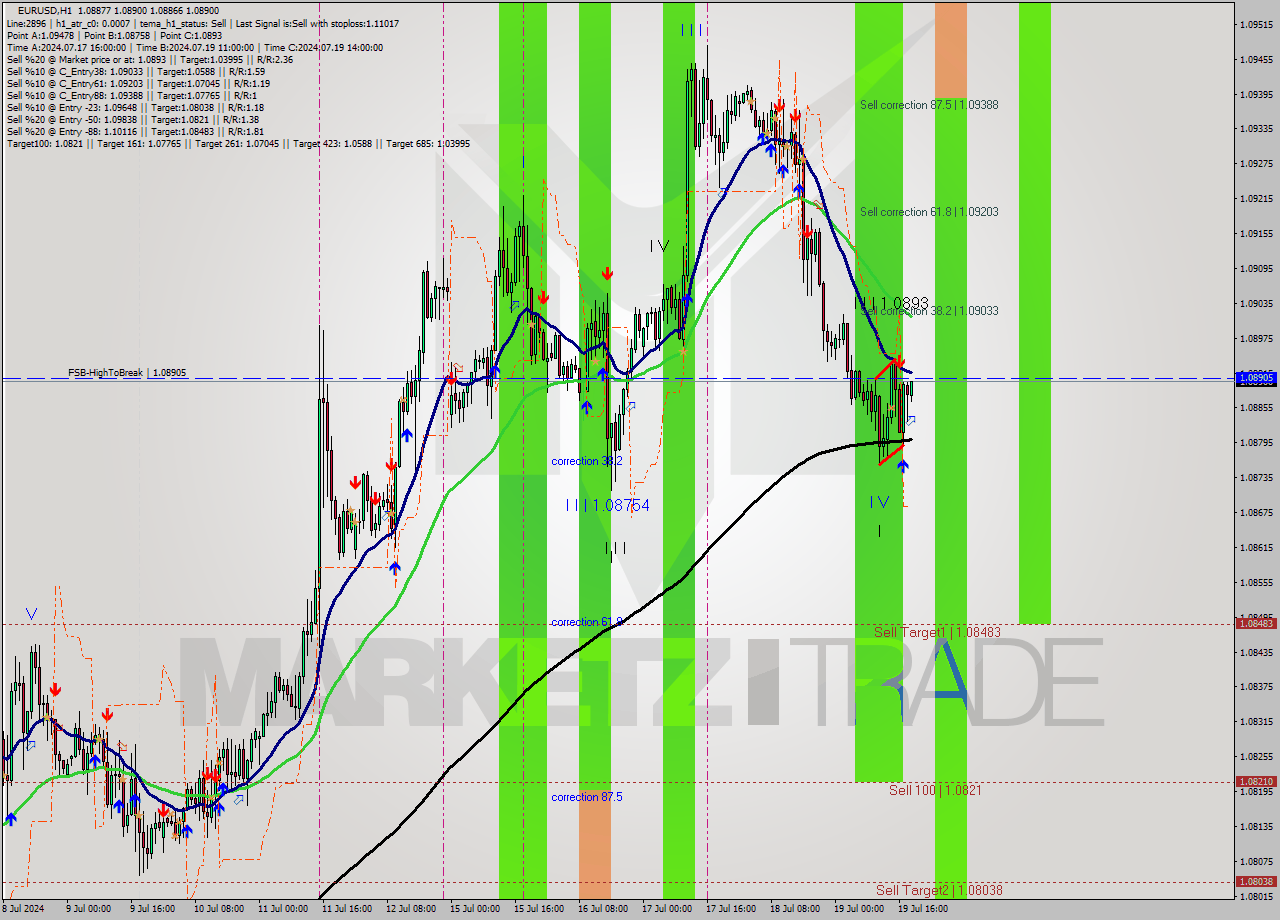Select the Sell %20 @ Entry -88 line
This screenshot has width=1280, height=920.
(x=135, y=132)
